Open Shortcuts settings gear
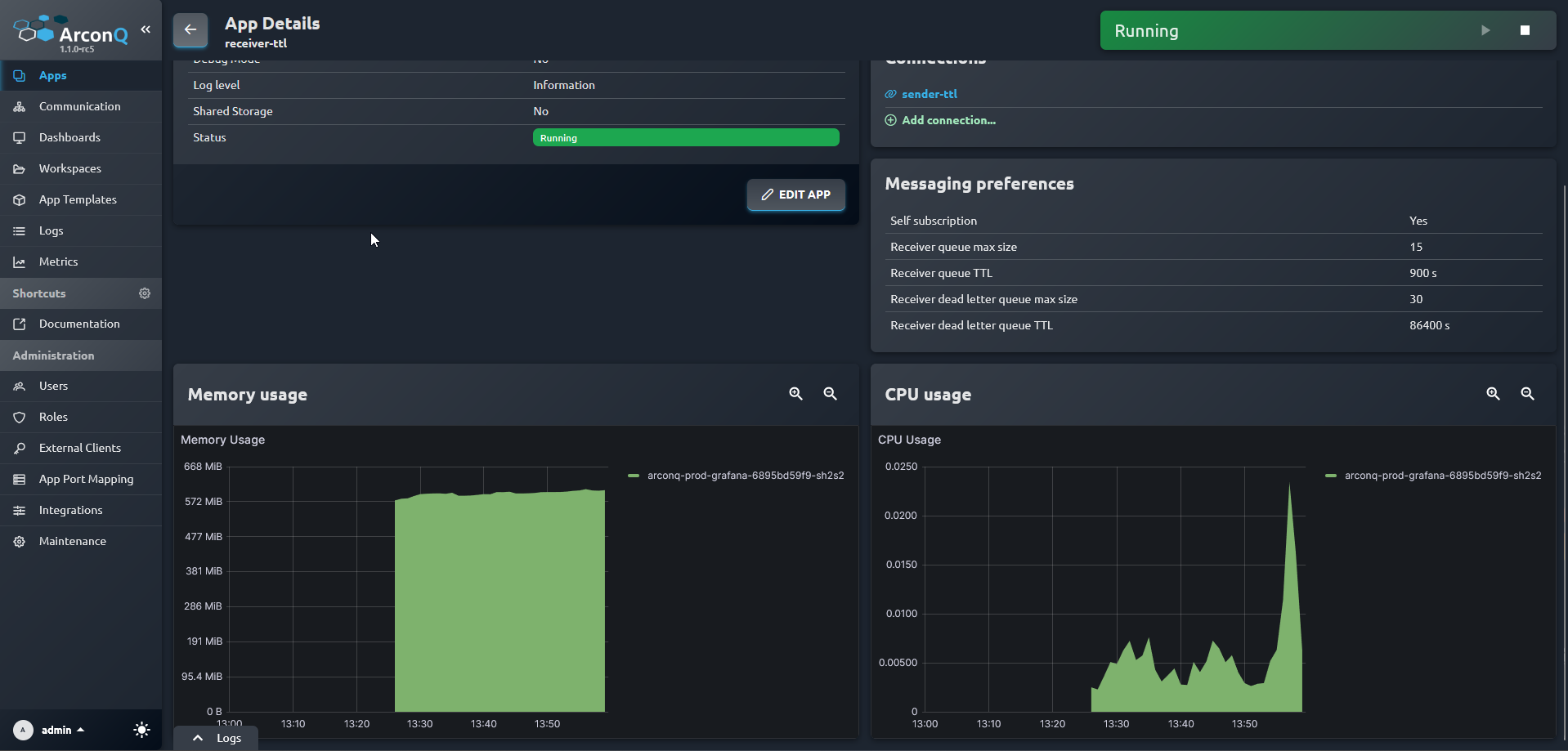This screenshot has height=751, width=1568. click(145, 293)
